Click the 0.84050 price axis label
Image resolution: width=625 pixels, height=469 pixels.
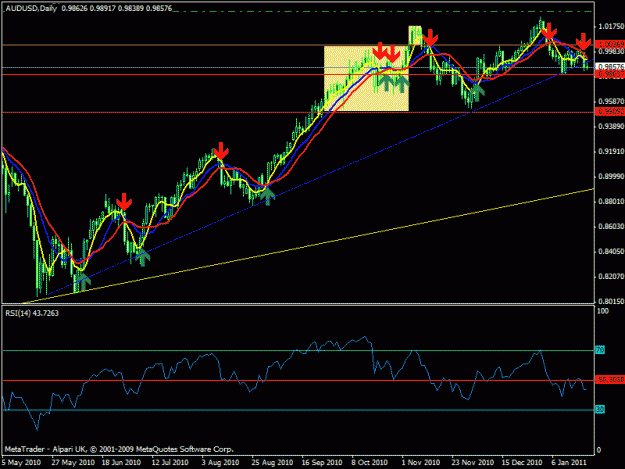pyautogui.click(x=611, y=251)
